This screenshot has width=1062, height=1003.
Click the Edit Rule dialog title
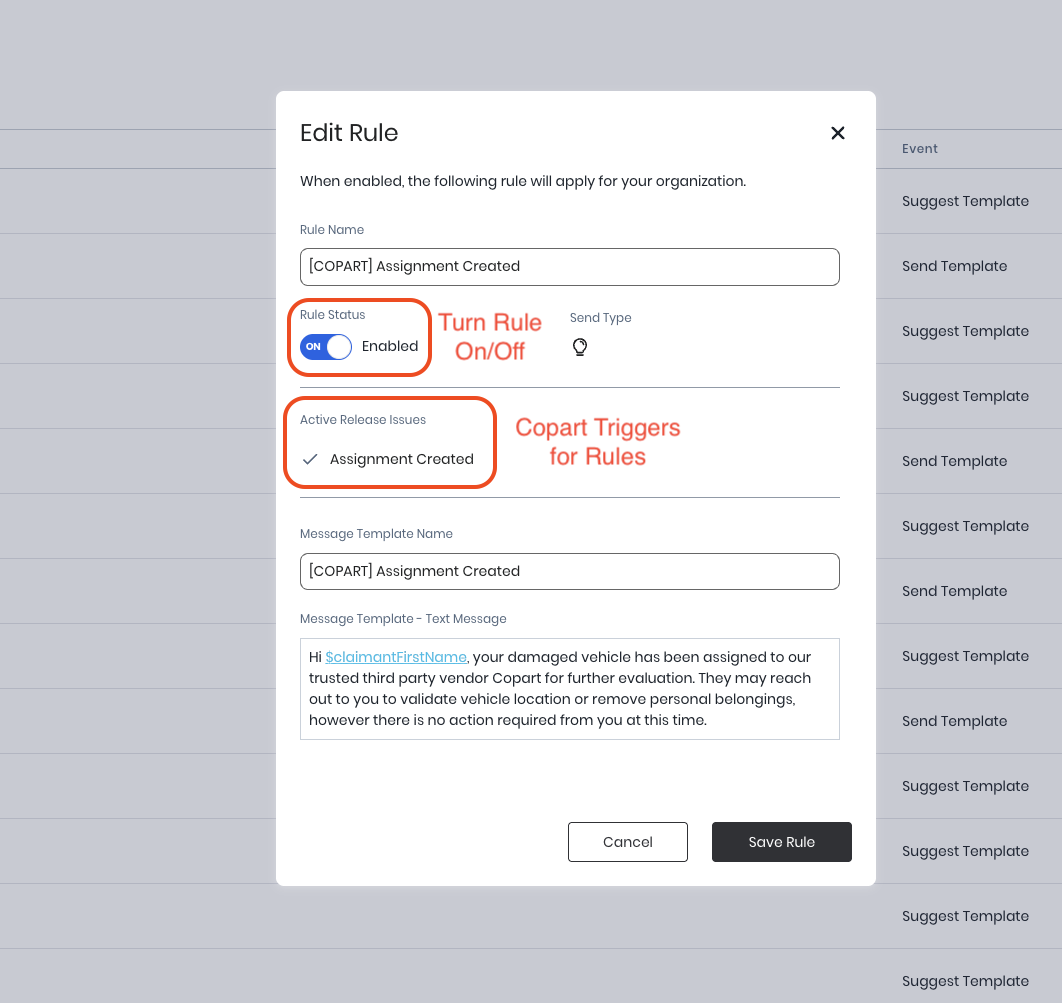coord(349,133)
